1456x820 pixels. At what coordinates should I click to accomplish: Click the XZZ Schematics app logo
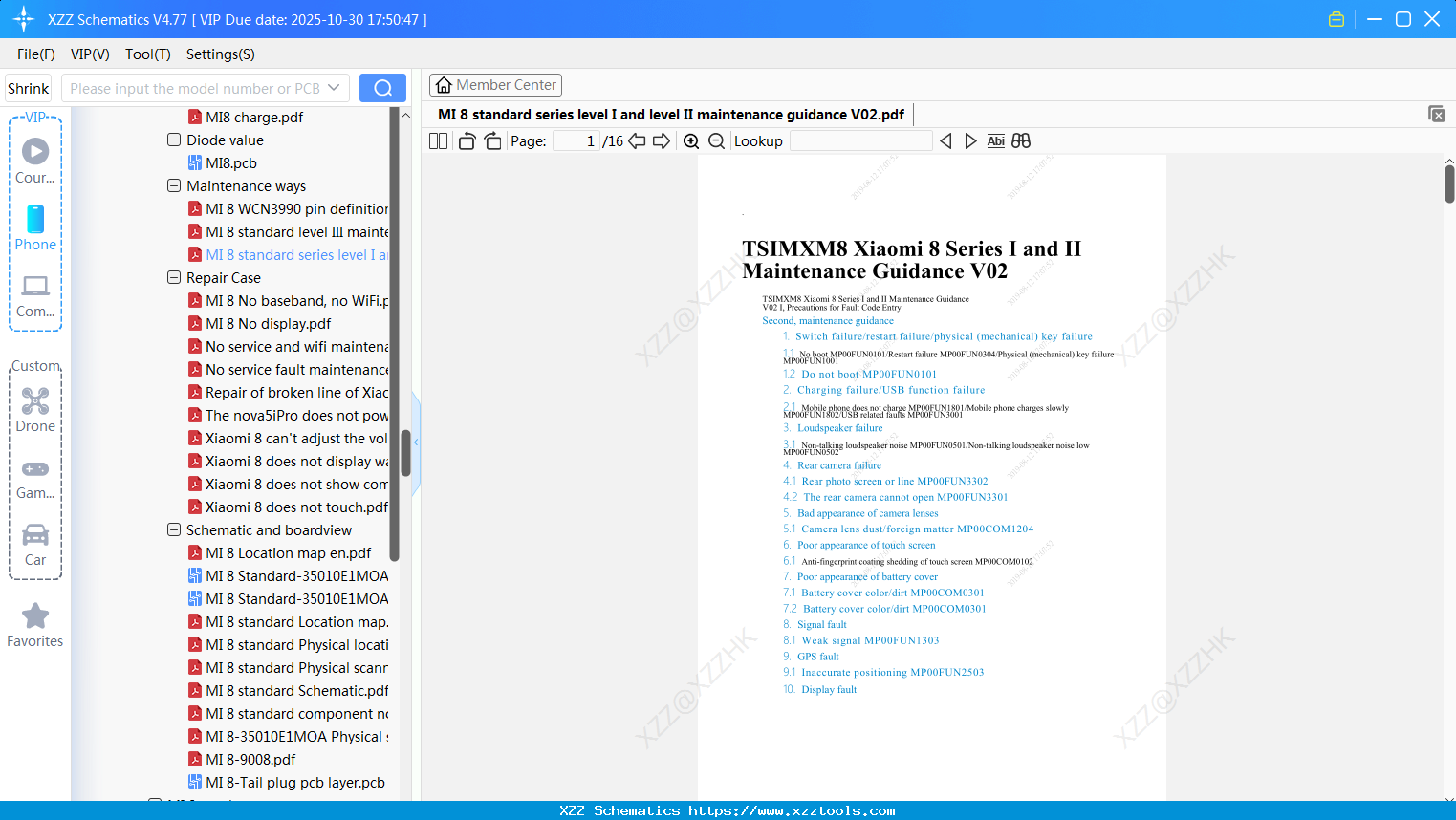[24, 19]
